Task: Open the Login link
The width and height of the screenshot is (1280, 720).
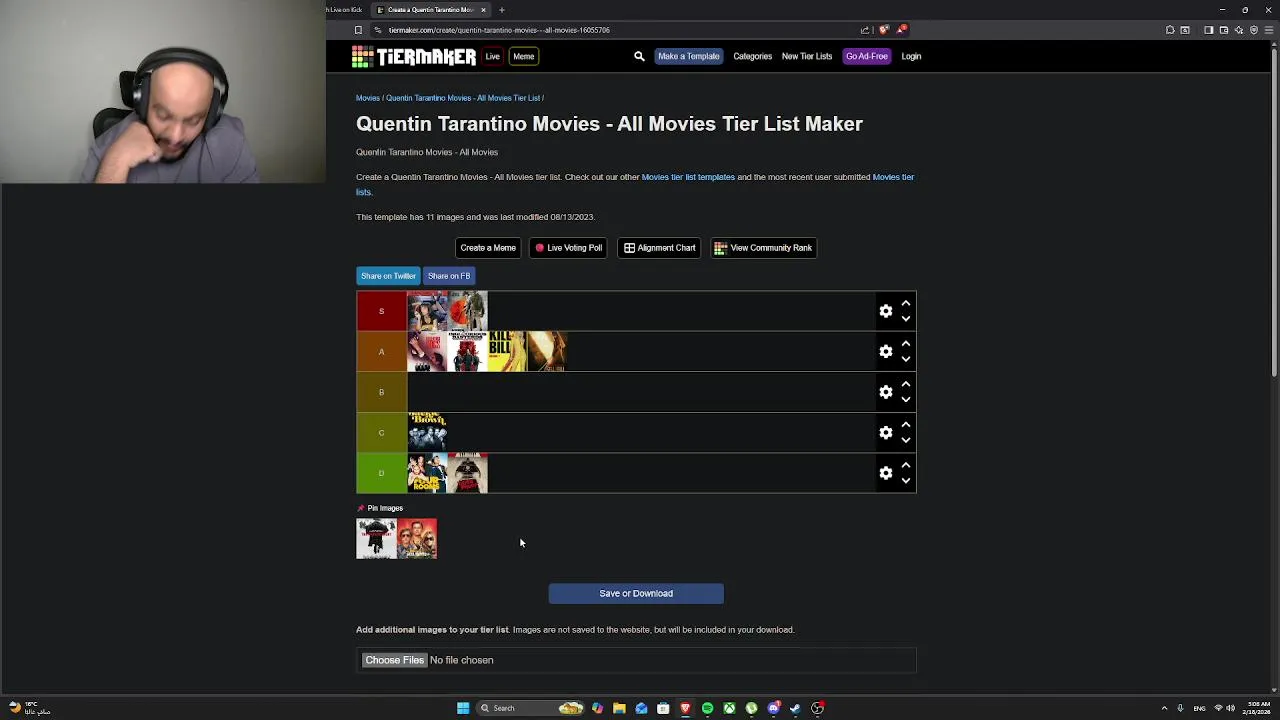Action: pos(911,57)
